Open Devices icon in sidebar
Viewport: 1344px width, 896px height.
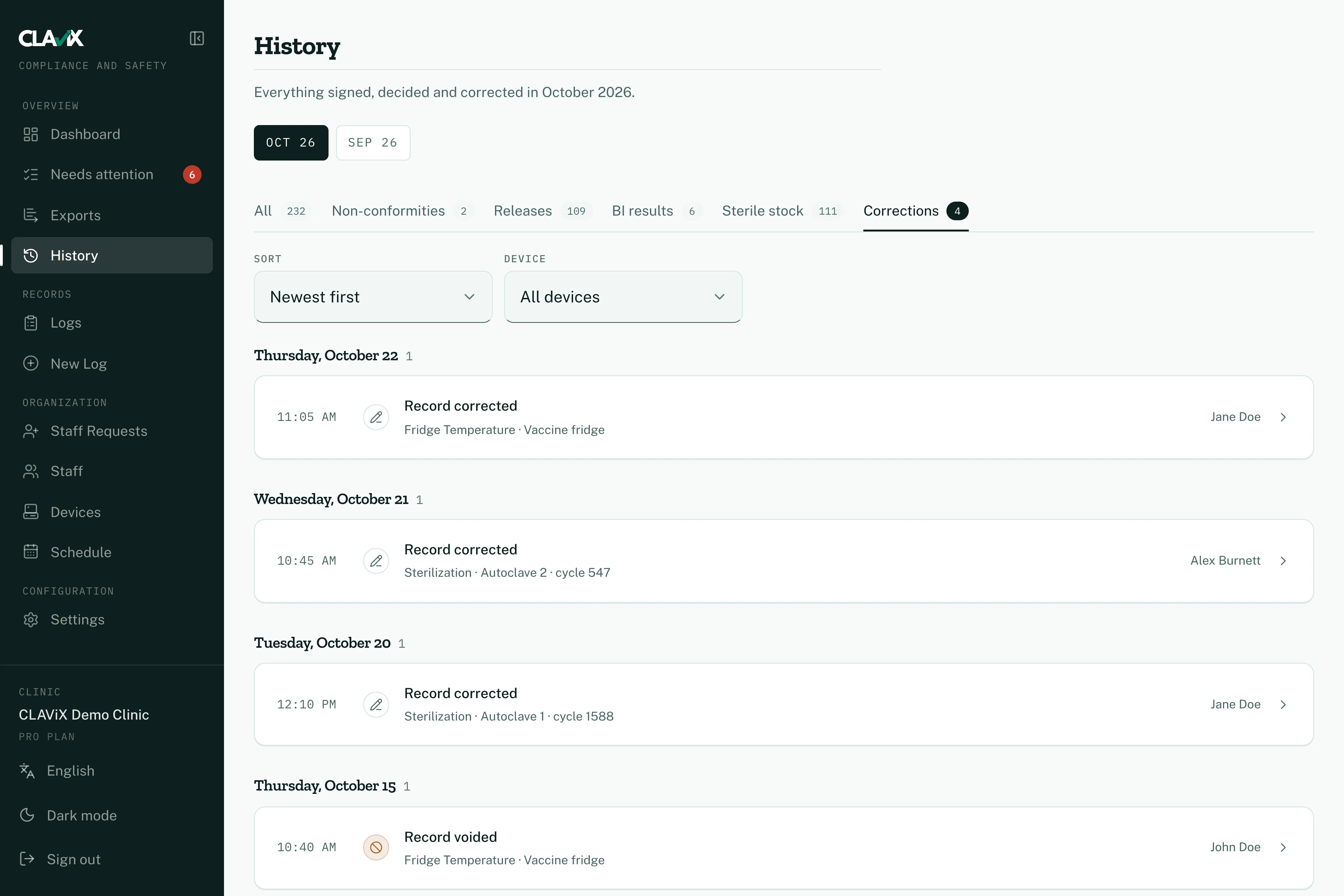[x=31, y=512]
